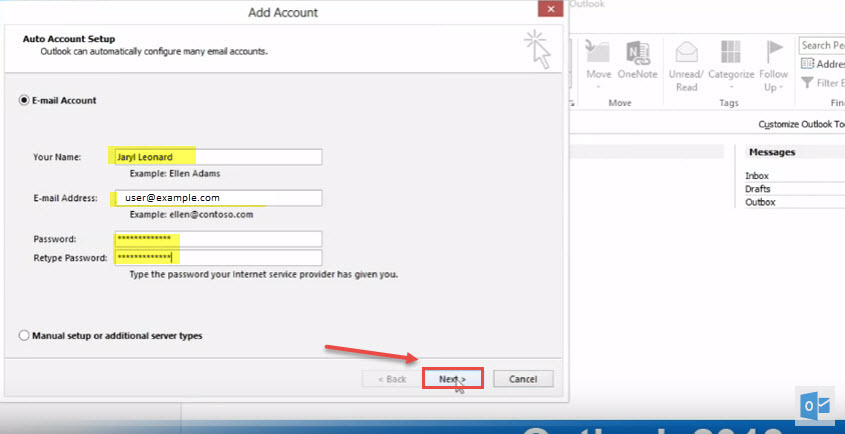Click the 'Example: Ellen Adams' hint text
The image size is (845, 434).
coord(175,174)
